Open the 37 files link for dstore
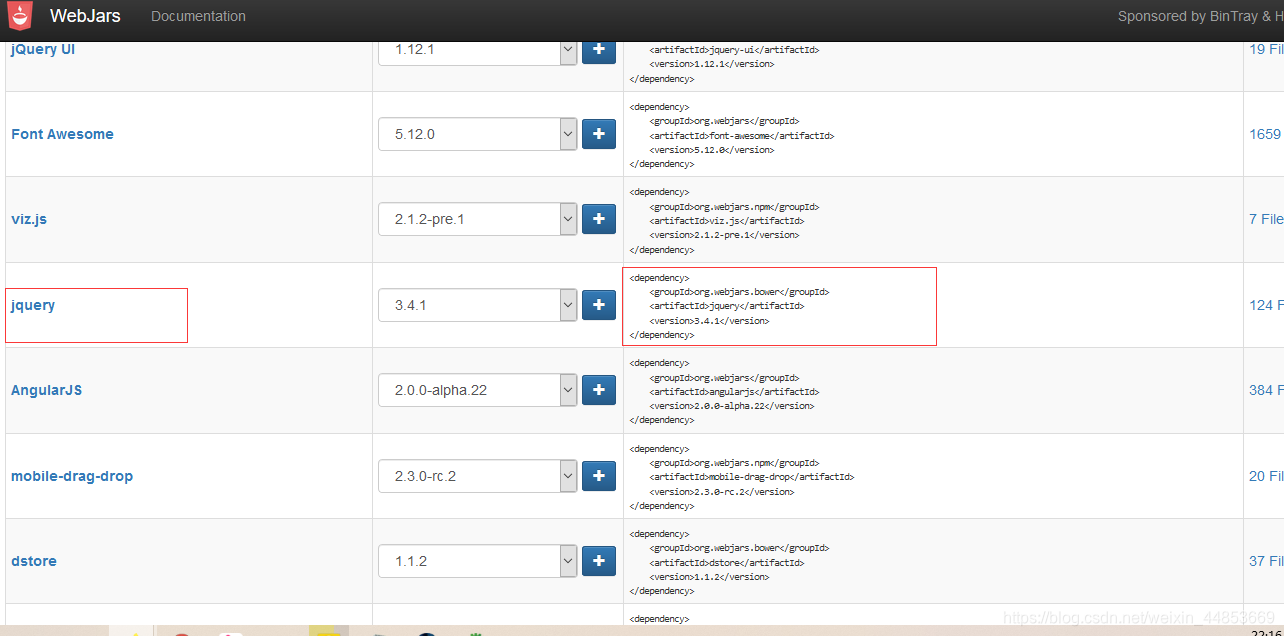The width and height of the screenshot is (1284, 636). pyautogui.click(x=1266, y=561)
